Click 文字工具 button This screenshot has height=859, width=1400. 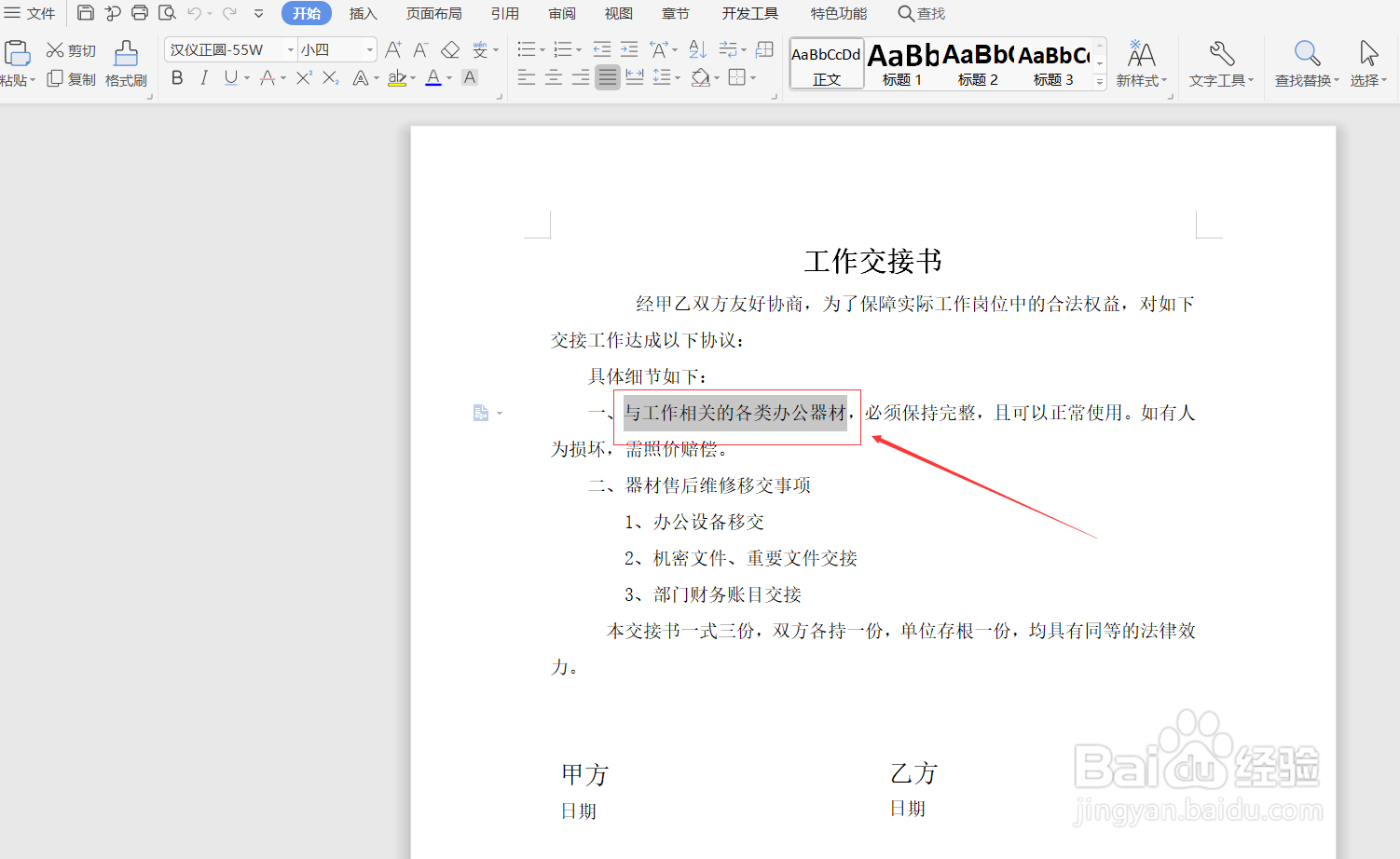tap(1221, 63)
